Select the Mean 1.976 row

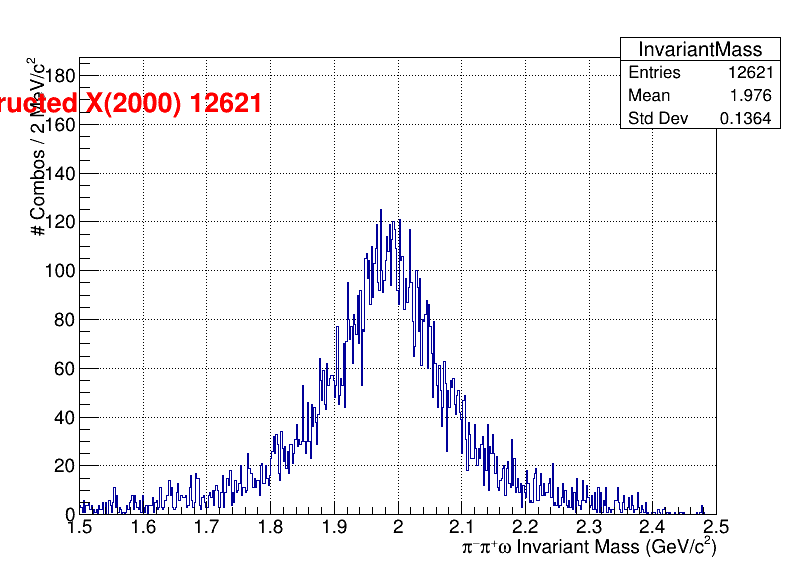pyautogui.click(x=701, y=95)
